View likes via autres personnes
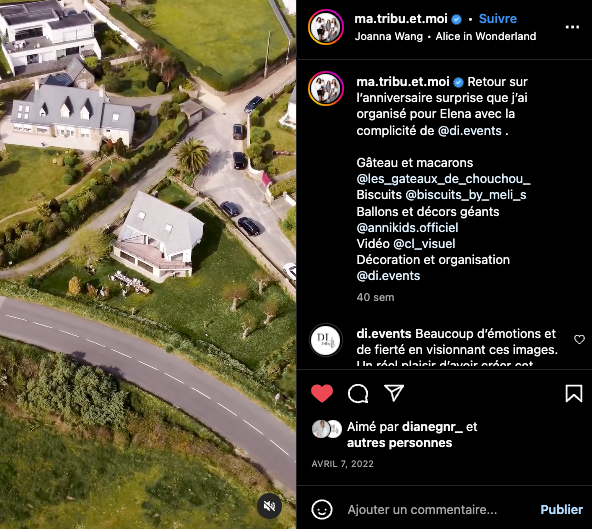 (399, 443)
